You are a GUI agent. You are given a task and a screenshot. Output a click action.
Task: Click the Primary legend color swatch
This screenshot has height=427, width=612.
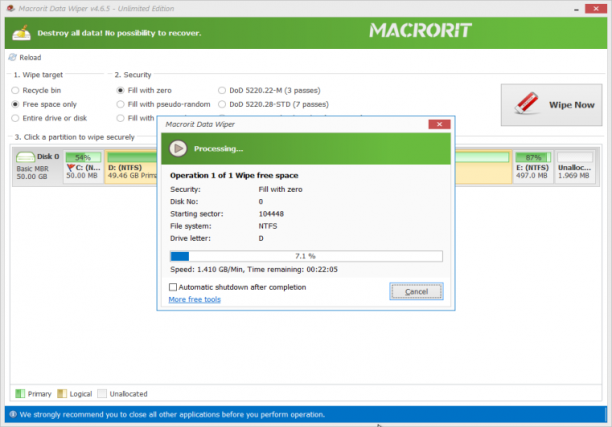click(20, 393)
